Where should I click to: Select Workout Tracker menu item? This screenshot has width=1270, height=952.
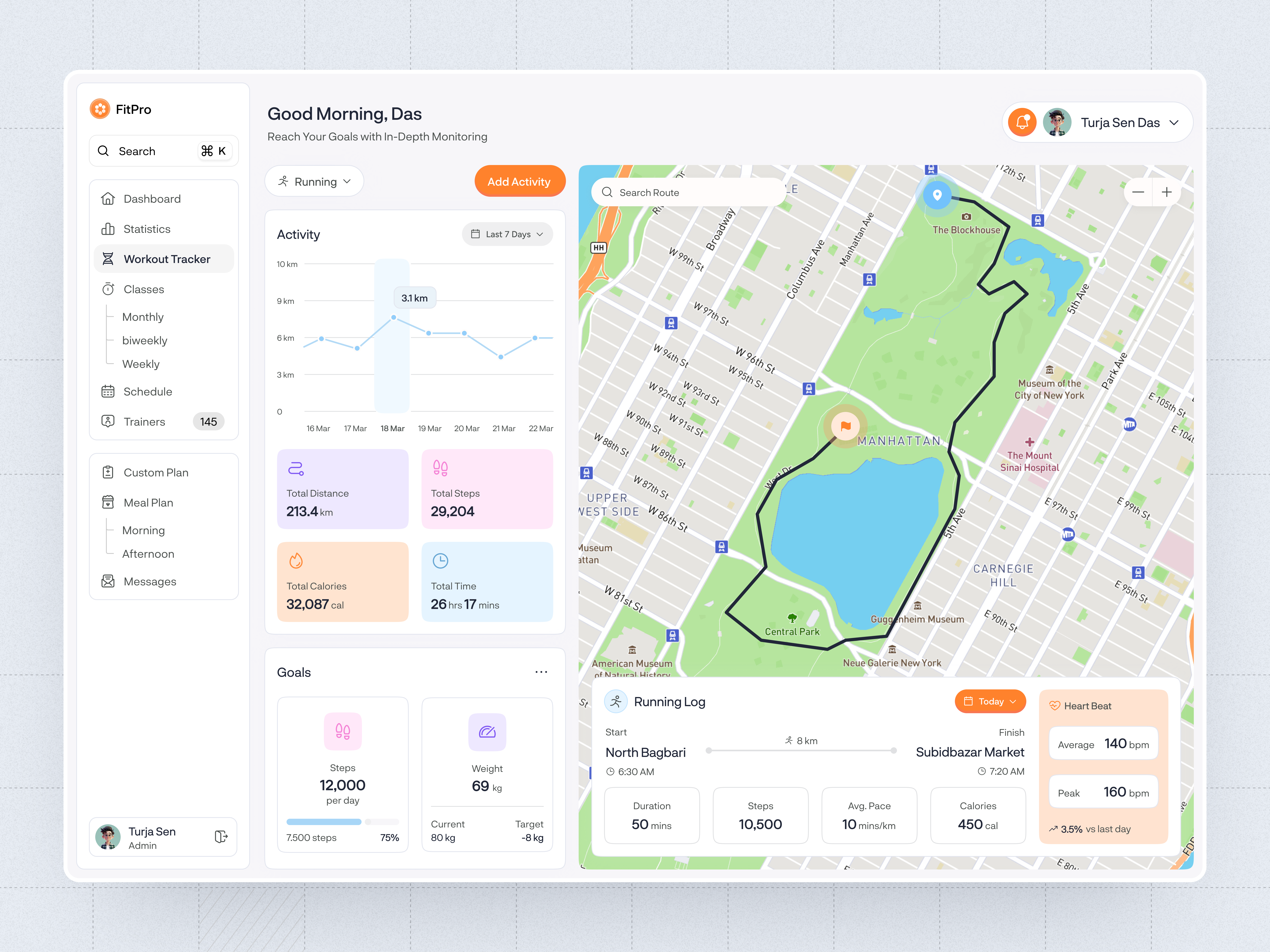tap(164, 259)
